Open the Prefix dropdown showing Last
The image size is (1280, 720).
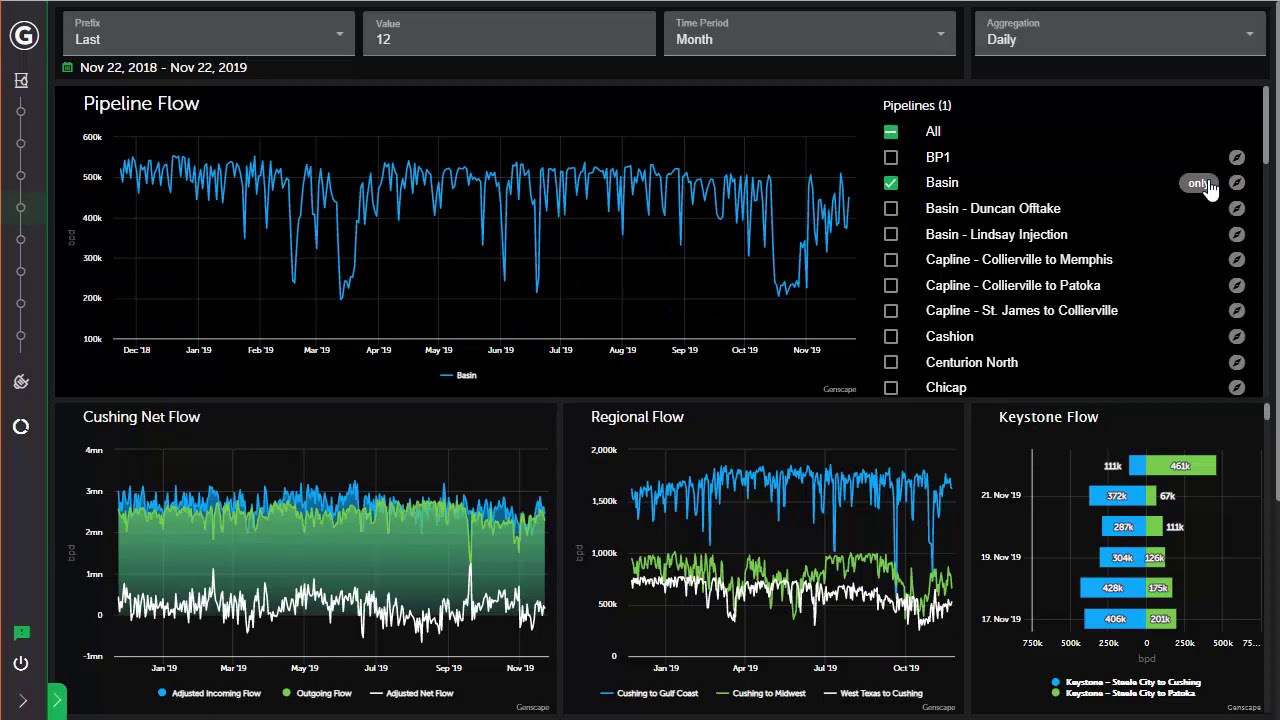point(209,33)
